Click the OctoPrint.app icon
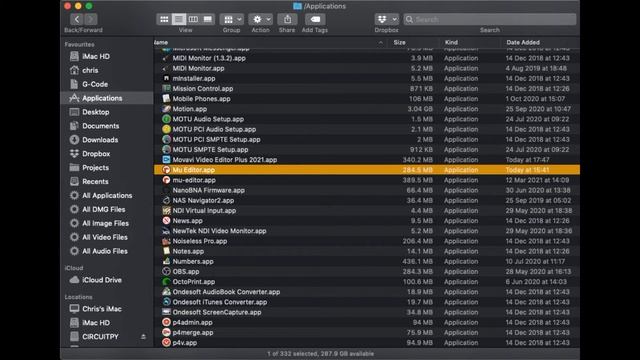The image size is (640, 360). click(x=166, y=282)
